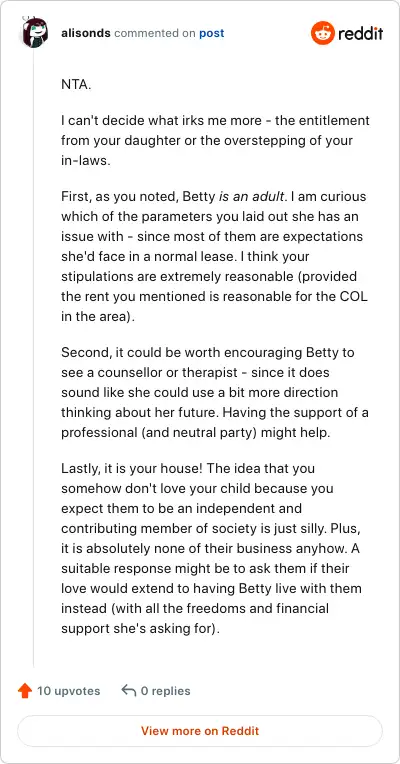Image resolution: width=400 pixels, height=764 pixels.
Task: Click the italic "is an adult" text
Action: (x=251, y=197)
